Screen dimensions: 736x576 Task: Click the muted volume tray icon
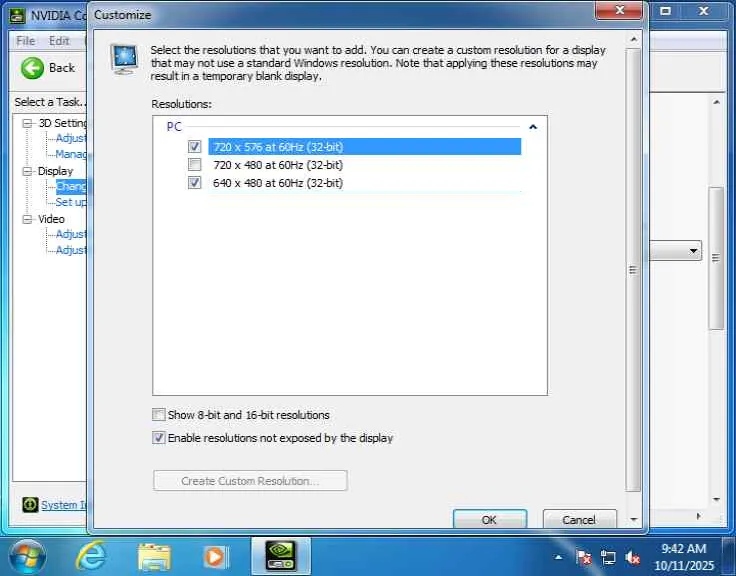tap(633, 558)
